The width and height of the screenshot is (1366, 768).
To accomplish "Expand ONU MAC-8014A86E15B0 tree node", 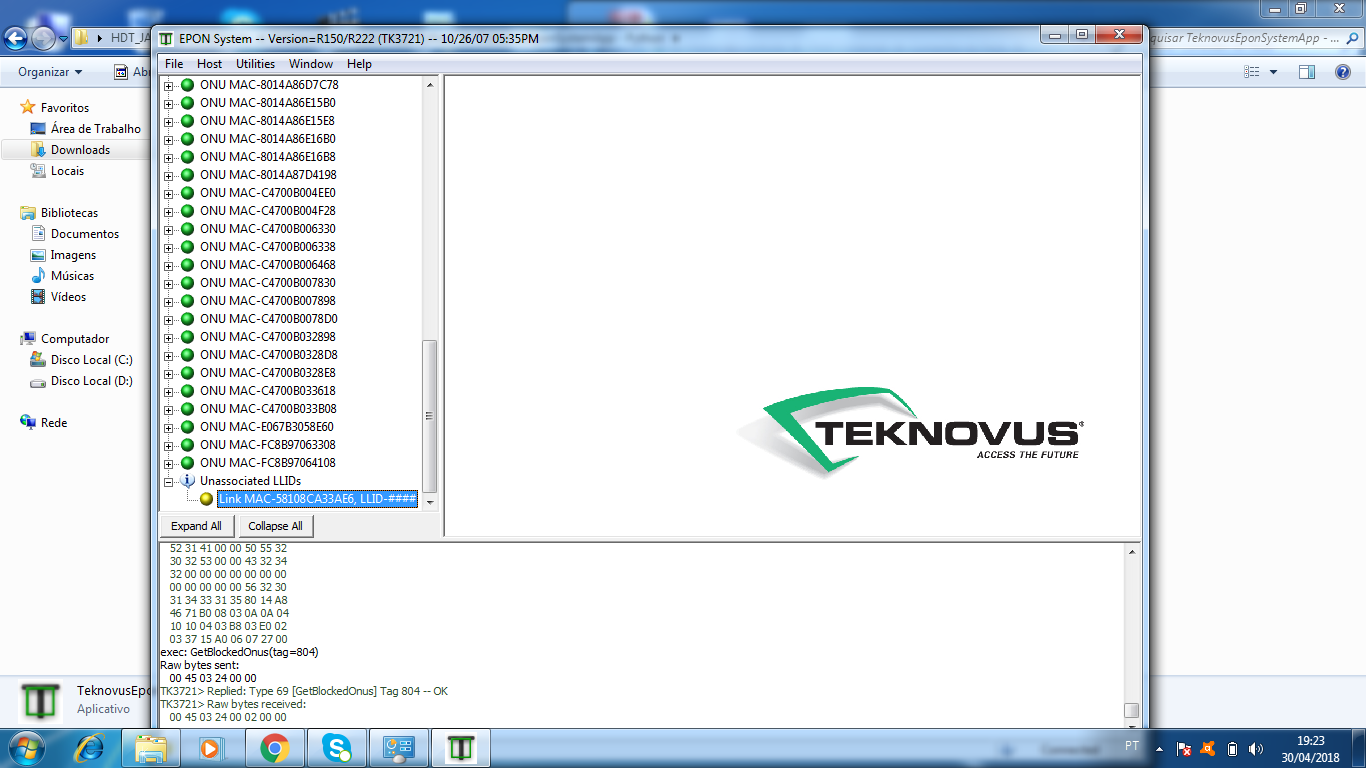I will [x=168, y=103].
